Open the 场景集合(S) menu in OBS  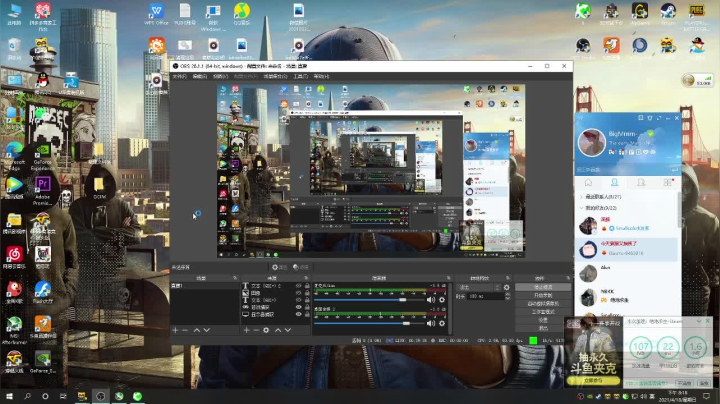click(275, 76)
